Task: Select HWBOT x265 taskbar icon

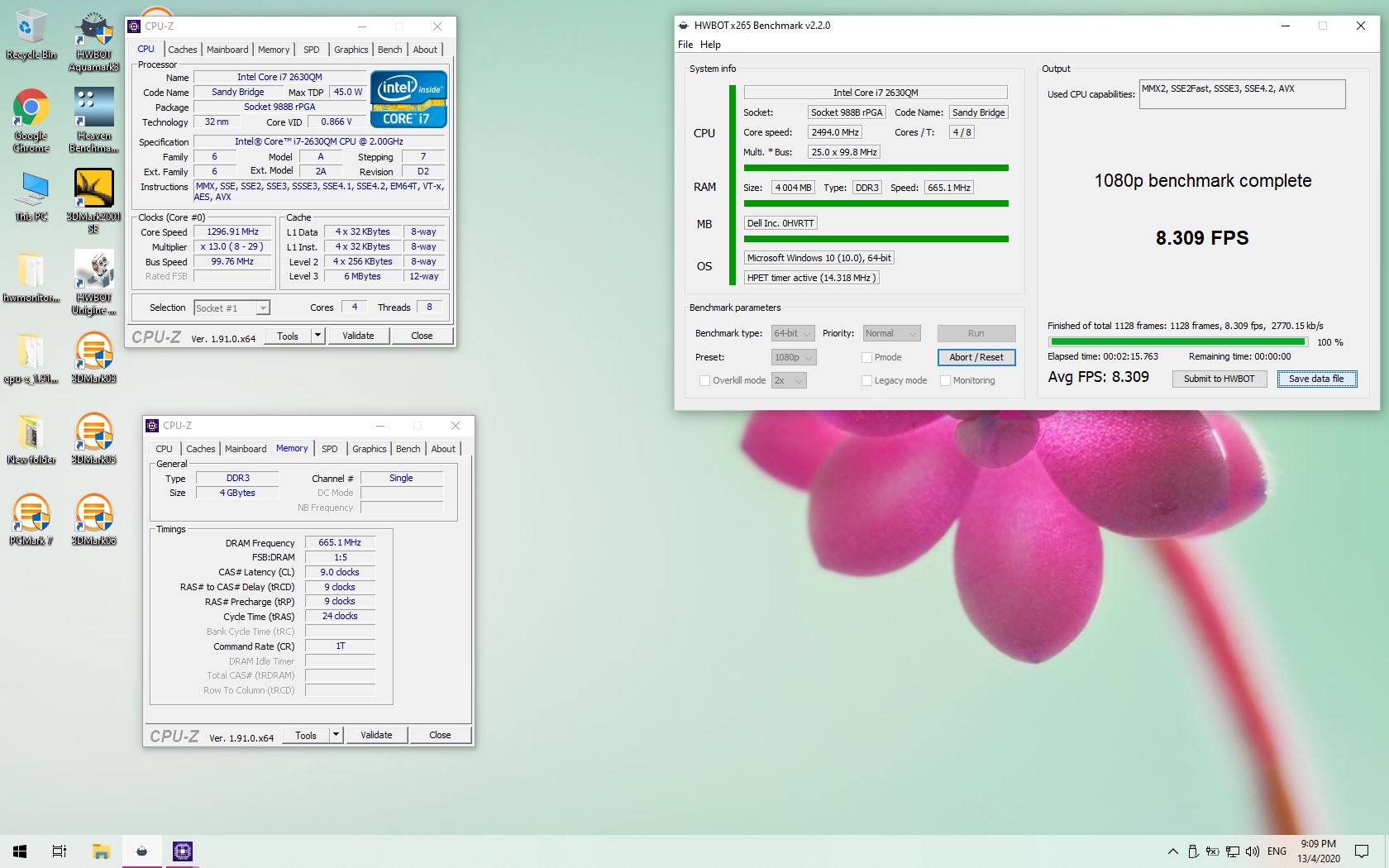Action: (142, 851)
